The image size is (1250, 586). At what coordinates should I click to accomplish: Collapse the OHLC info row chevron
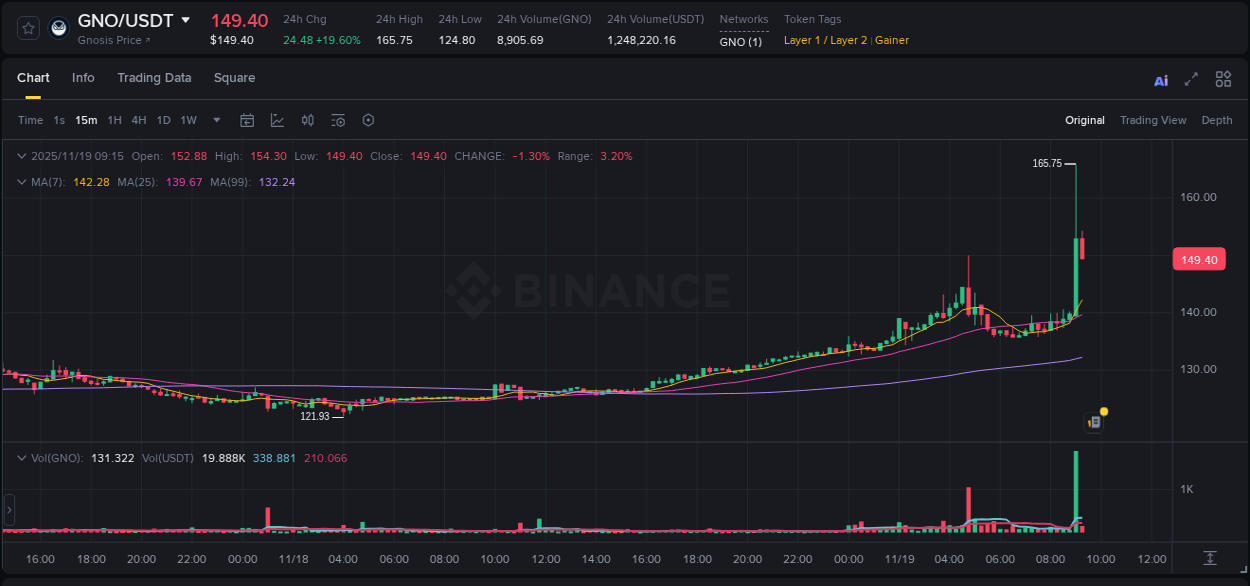[x=21, y=156]
